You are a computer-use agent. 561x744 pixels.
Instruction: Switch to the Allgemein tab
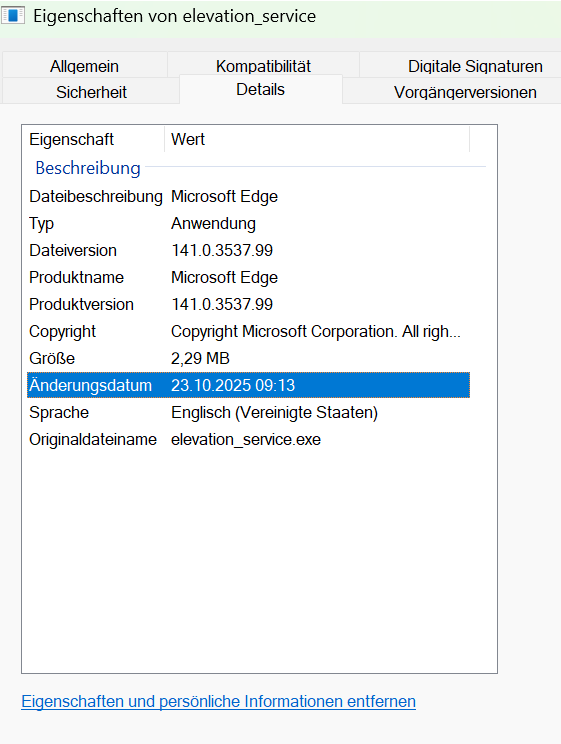tap(84, 65)
